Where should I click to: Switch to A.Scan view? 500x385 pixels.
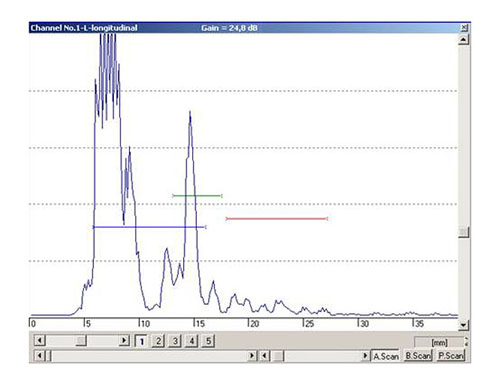(x=386, y=356)
